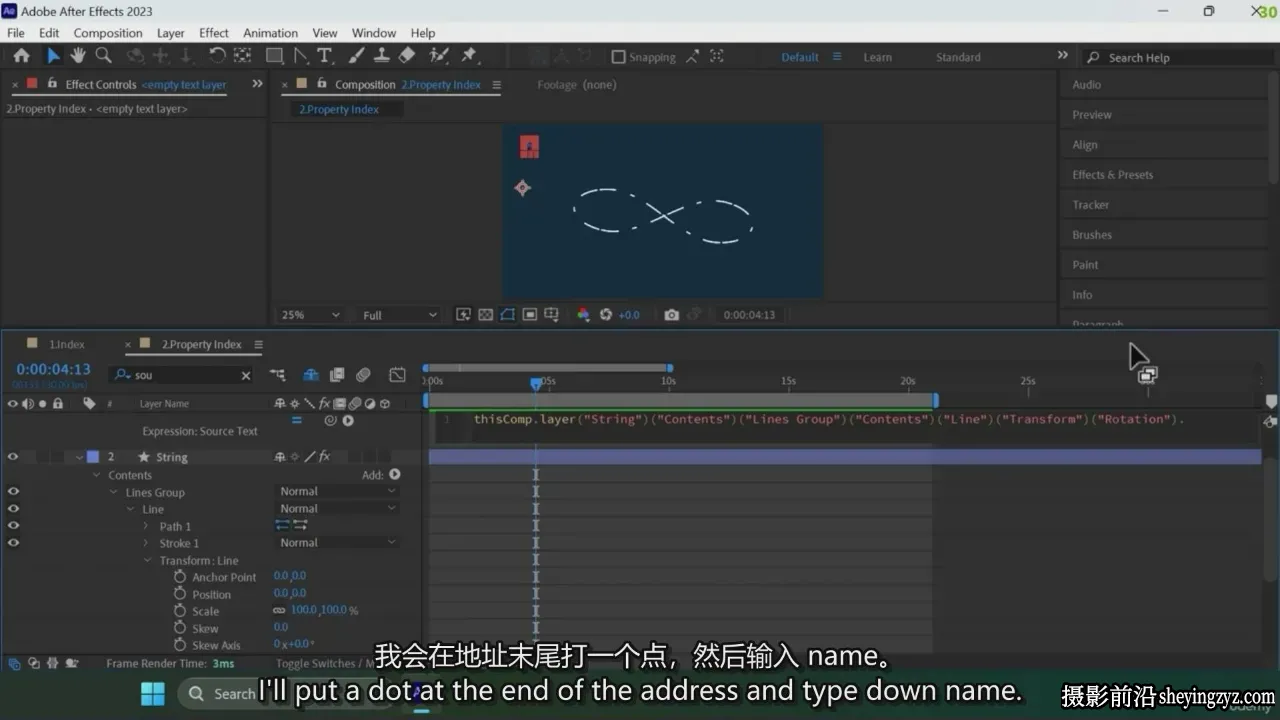This screenshot has width=1280, height=720.
Task: Hide the Path 1 eye
Action: click(x=13, y=526)
